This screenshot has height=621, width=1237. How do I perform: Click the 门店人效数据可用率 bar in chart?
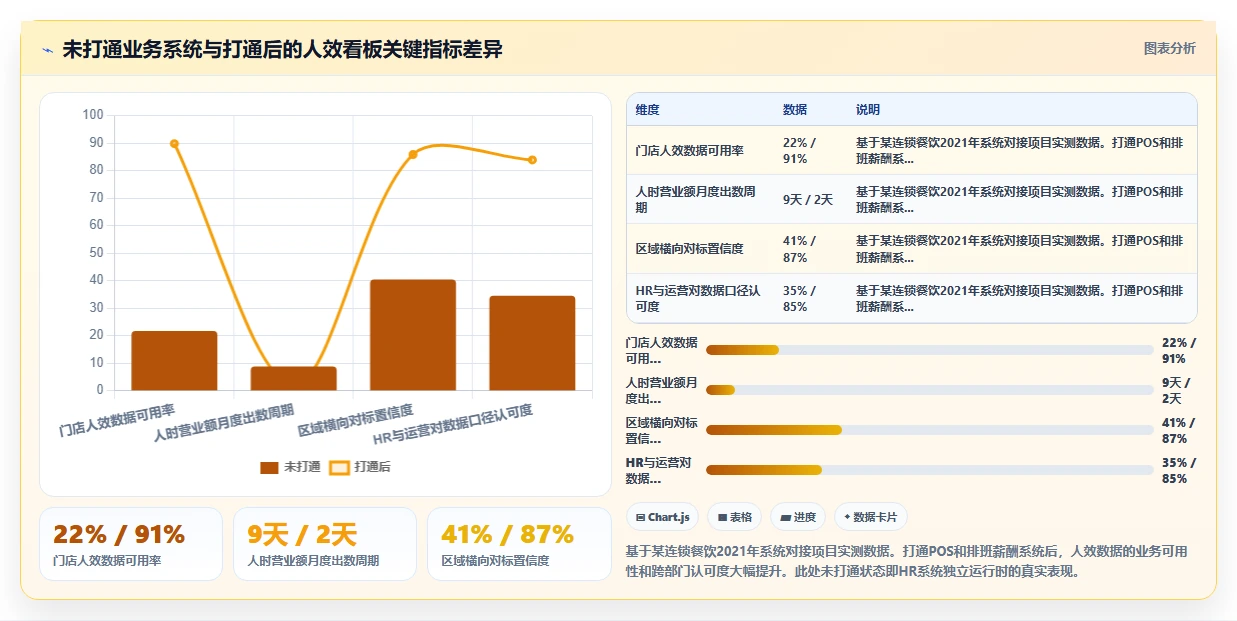[174, 360]
